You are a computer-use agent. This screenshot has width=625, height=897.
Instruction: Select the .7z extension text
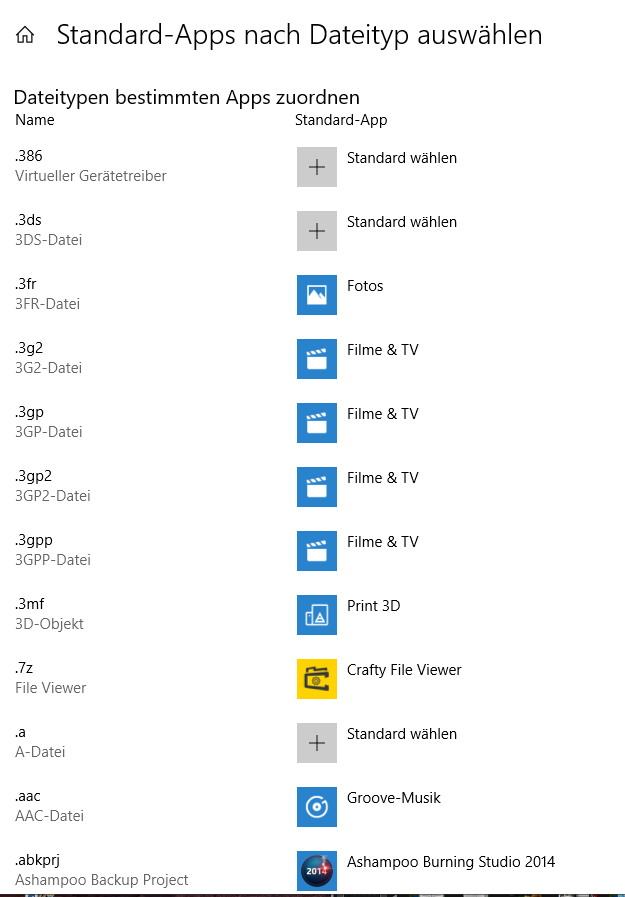24,668
